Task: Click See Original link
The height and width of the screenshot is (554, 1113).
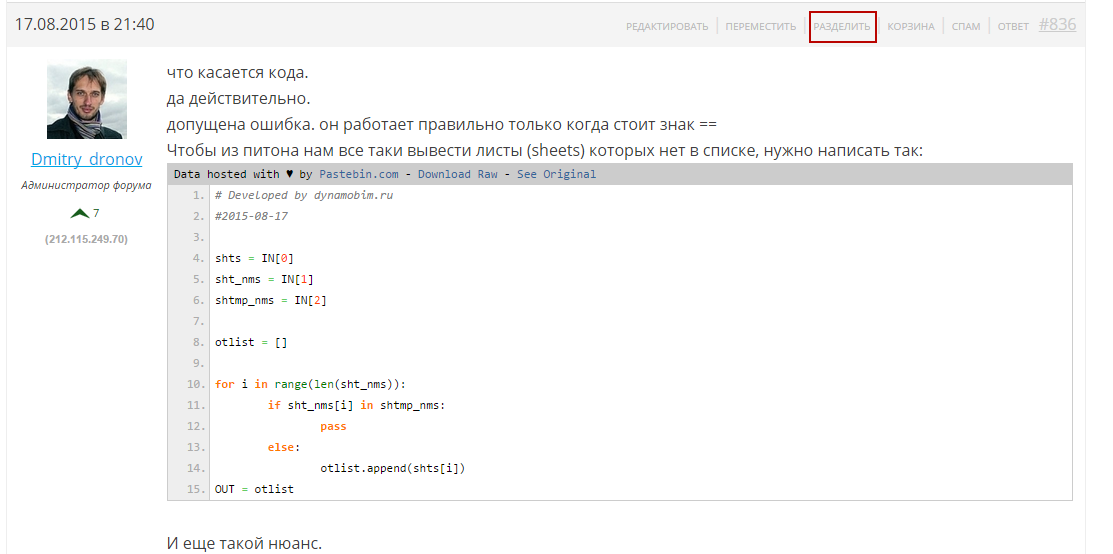Action: pyautogui.click(x=556, y=174)
